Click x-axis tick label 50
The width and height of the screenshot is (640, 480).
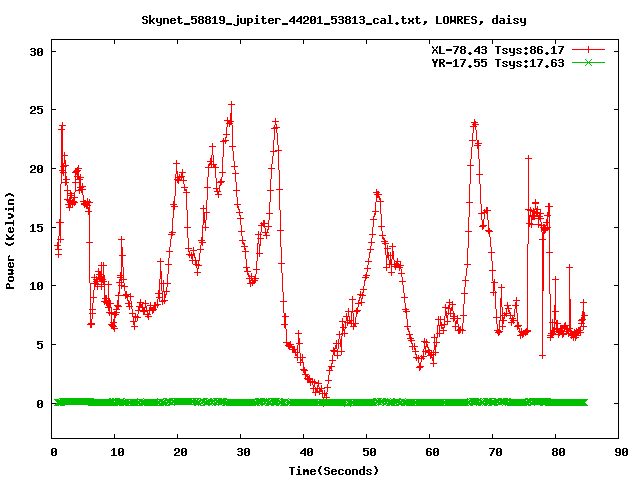click(369, 452)
